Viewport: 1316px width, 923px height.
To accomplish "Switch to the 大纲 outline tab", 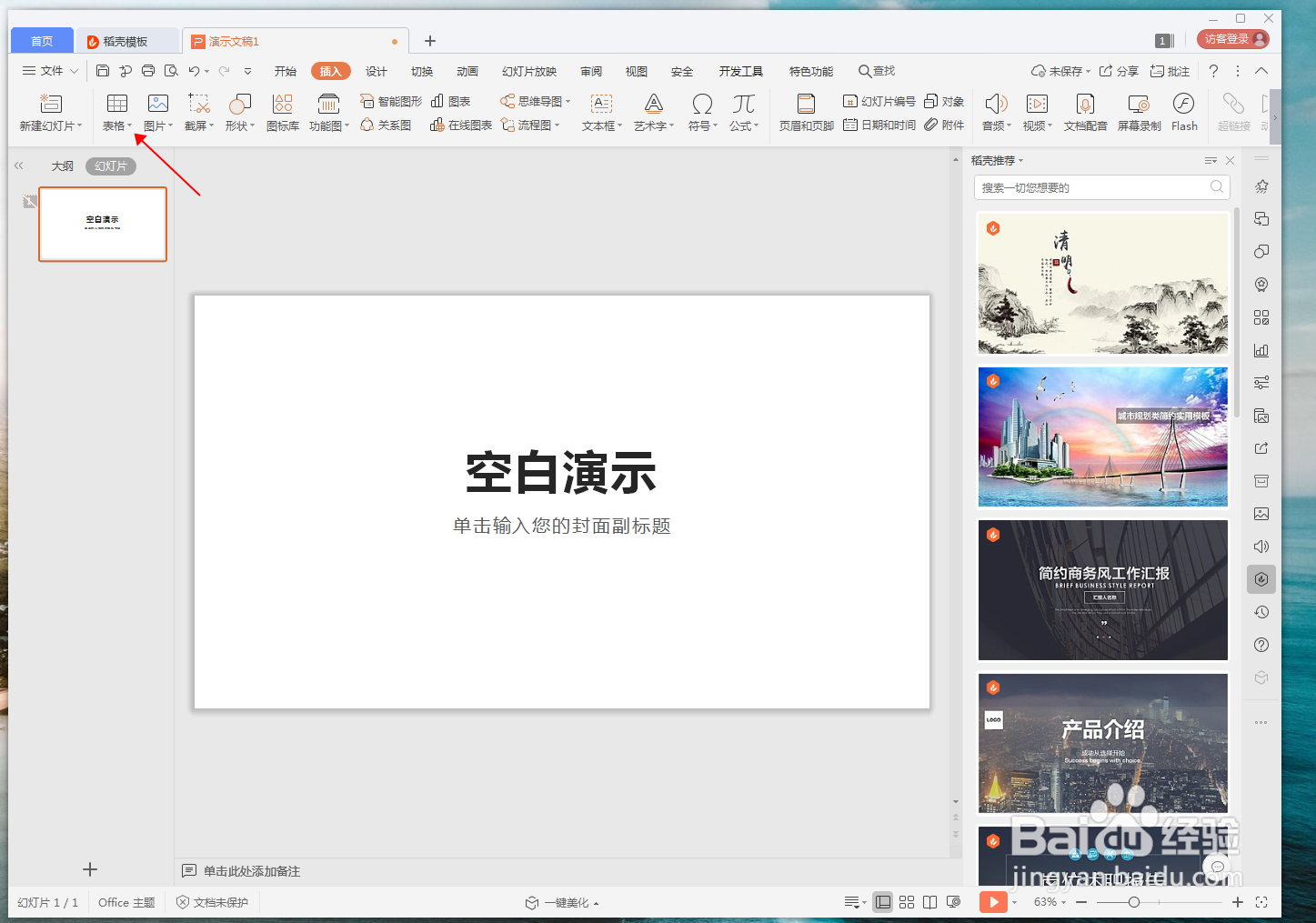I will pyautogui.click(x=62, y=166).
